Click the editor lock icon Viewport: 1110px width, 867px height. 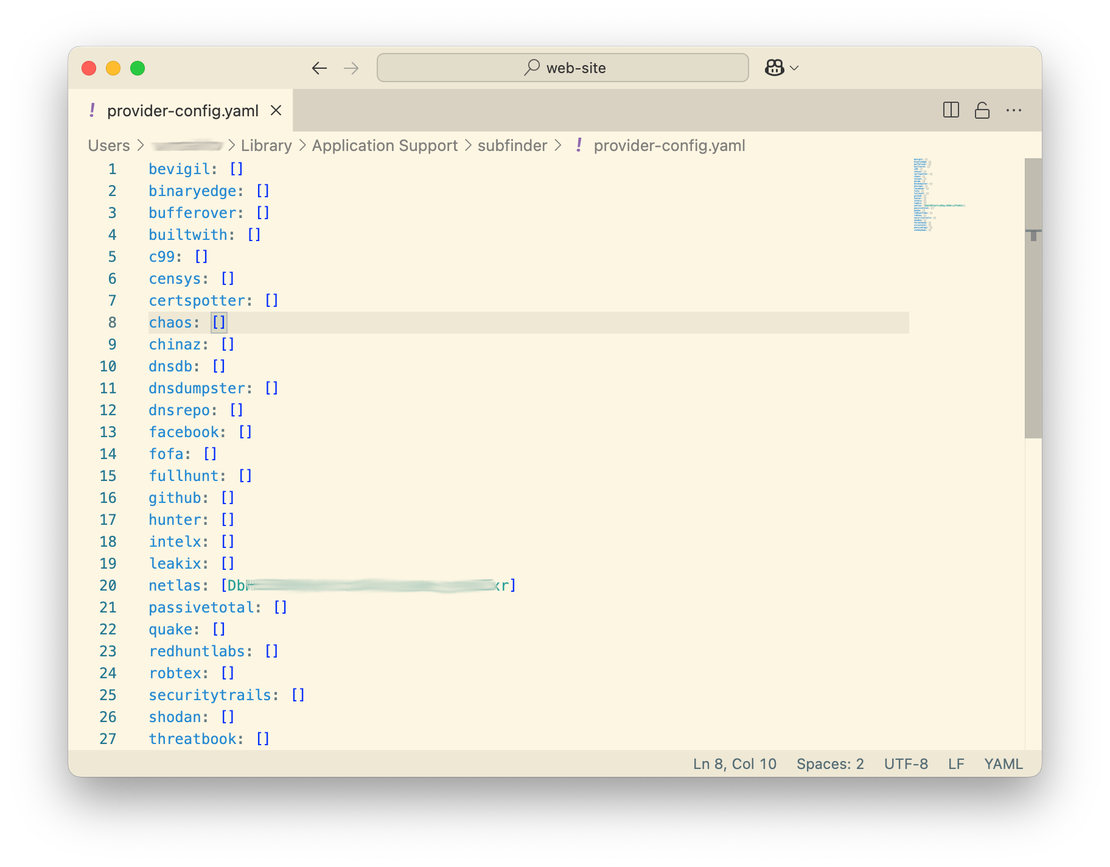[x=982, y=110]
